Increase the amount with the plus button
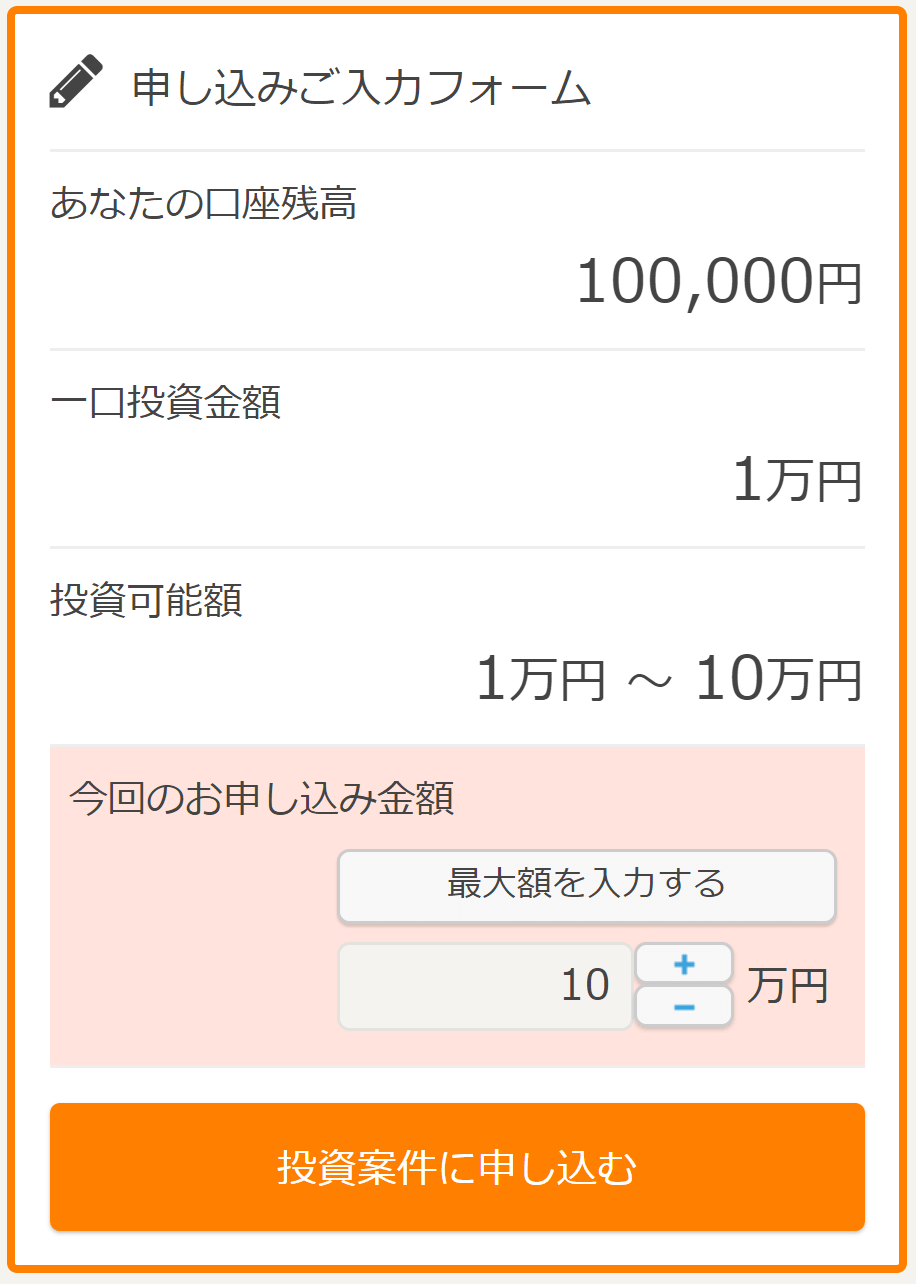The height and width of the screenshot is (1284, 916). click(x=684, y=964)
